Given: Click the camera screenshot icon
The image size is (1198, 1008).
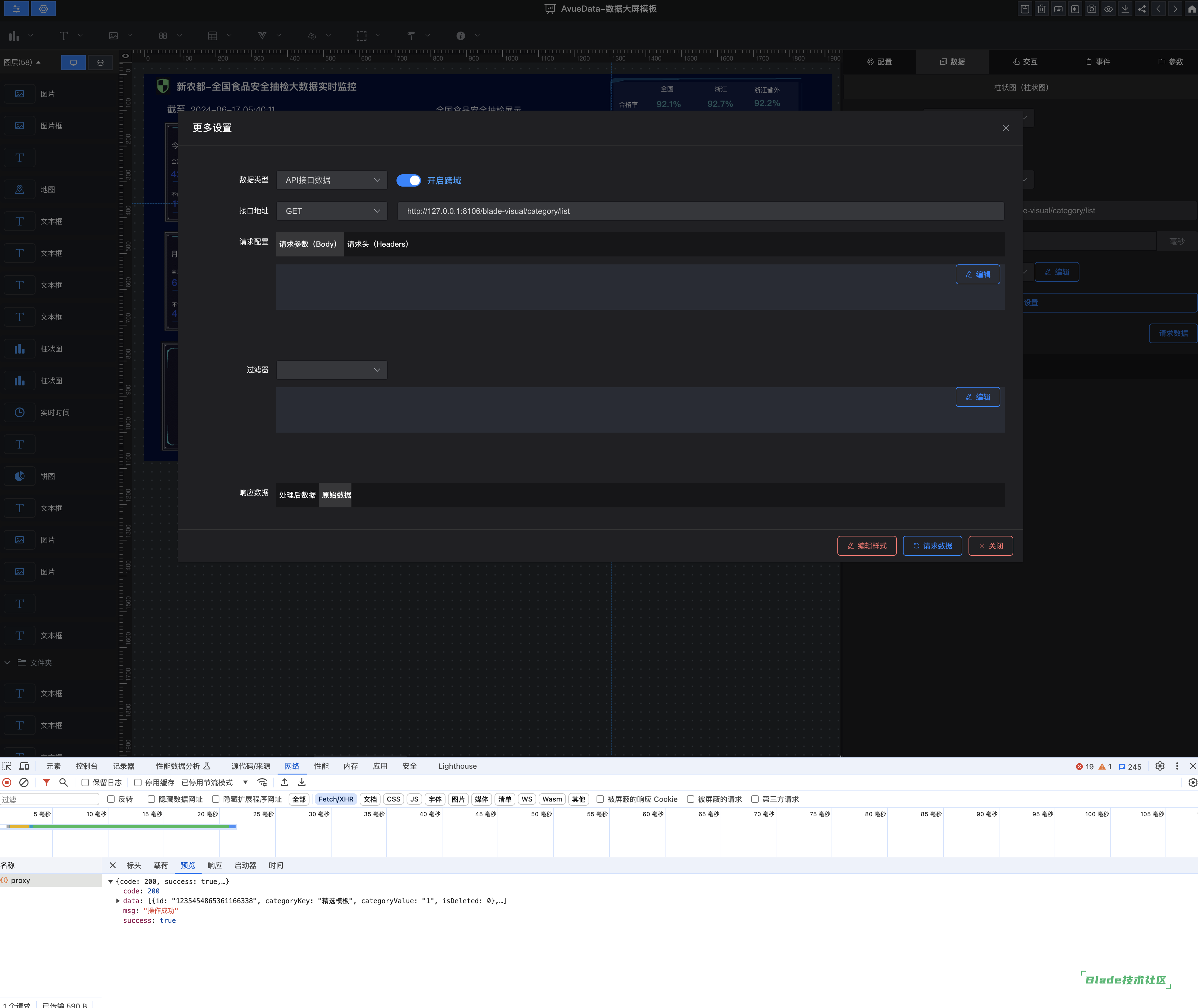Looking at the screenshot, I should (x=1092, y=9).
